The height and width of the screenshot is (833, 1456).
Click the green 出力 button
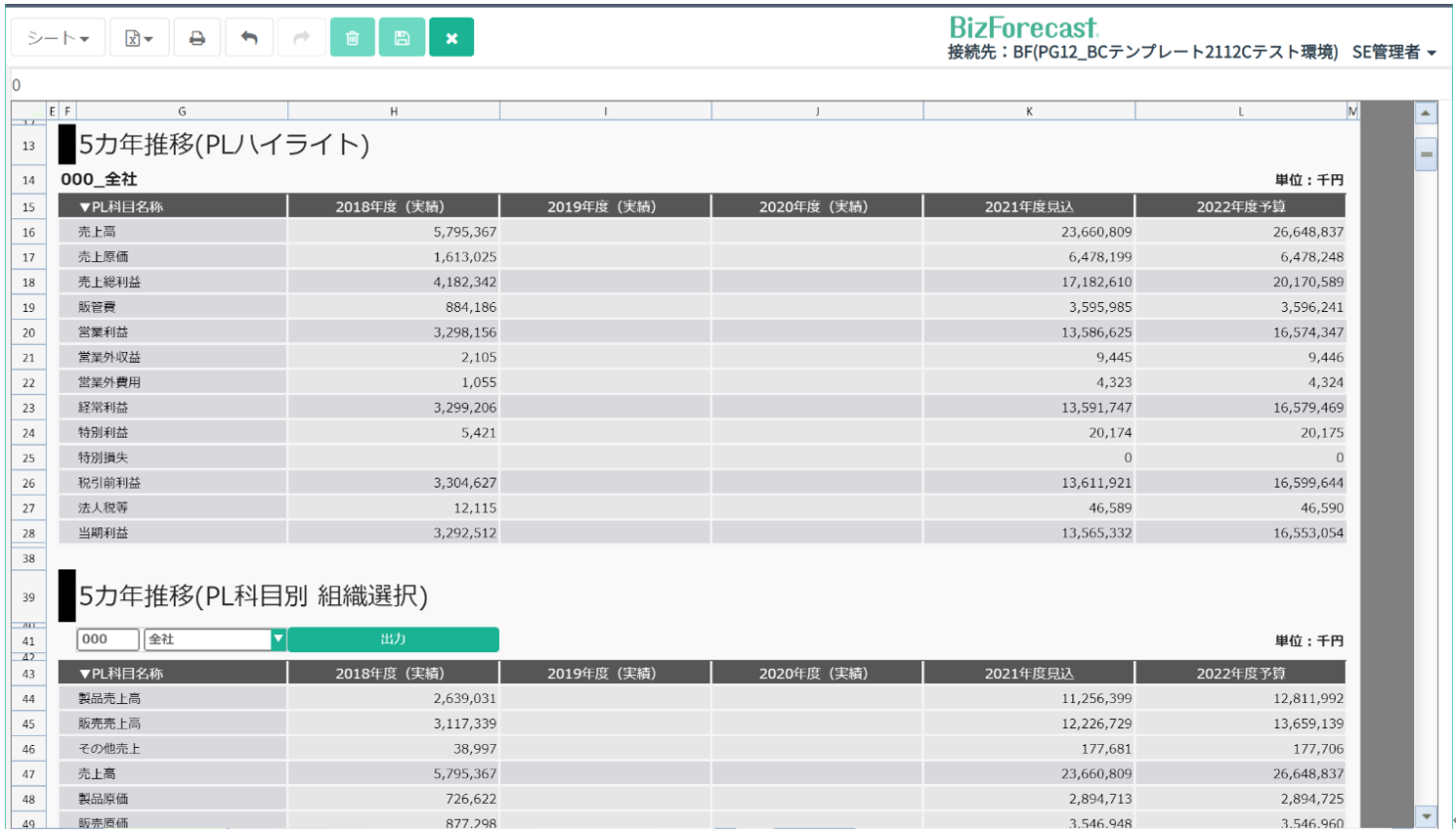click(x=393, y=639)
